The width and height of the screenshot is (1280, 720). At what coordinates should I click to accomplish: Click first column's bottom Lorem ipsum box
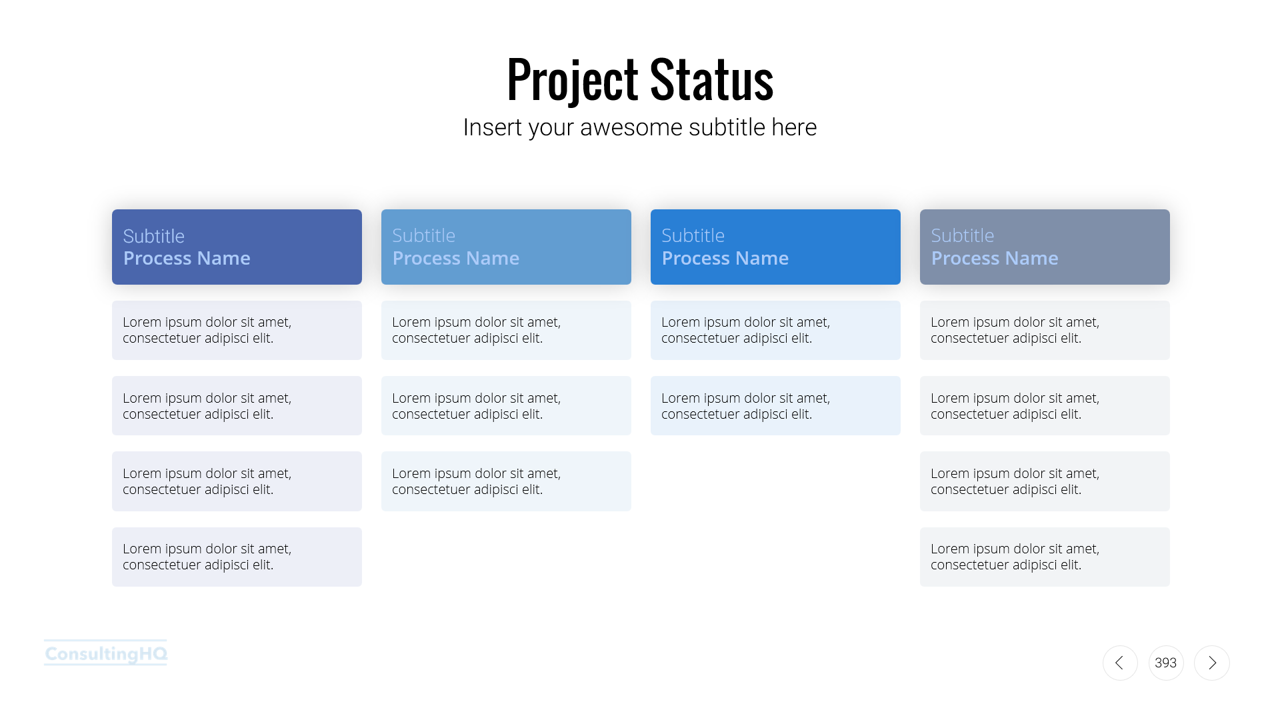click(237, 557)
